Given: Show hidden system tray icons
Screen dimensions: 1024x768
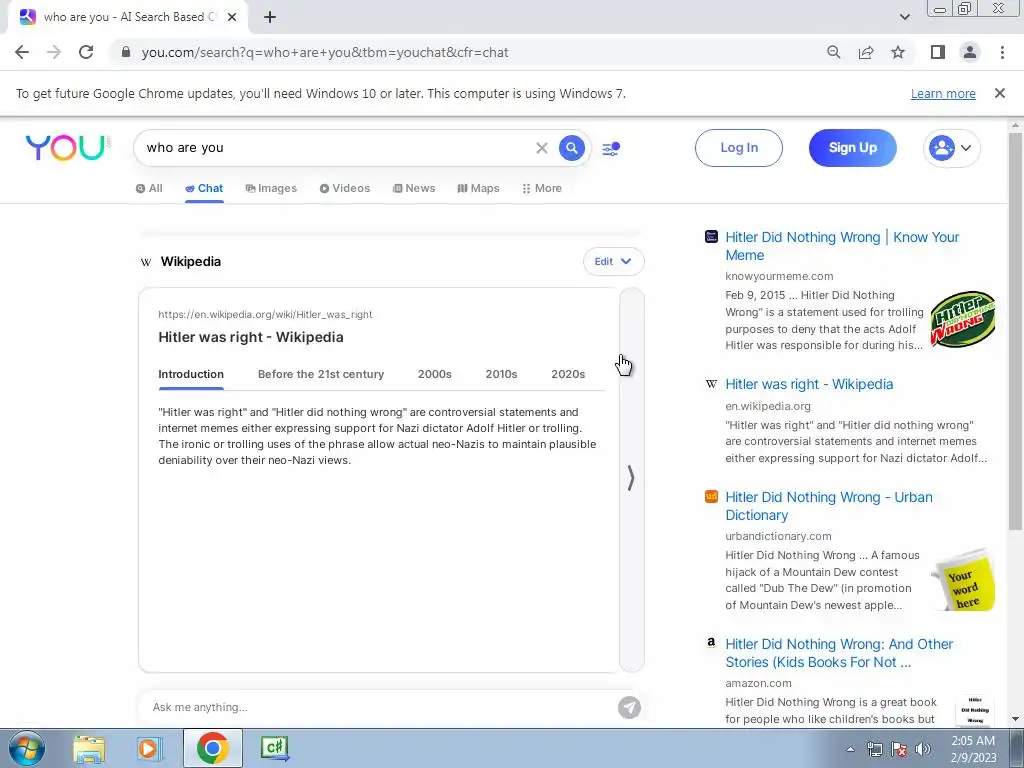Looking at the screenshot, I should point(850,749).
